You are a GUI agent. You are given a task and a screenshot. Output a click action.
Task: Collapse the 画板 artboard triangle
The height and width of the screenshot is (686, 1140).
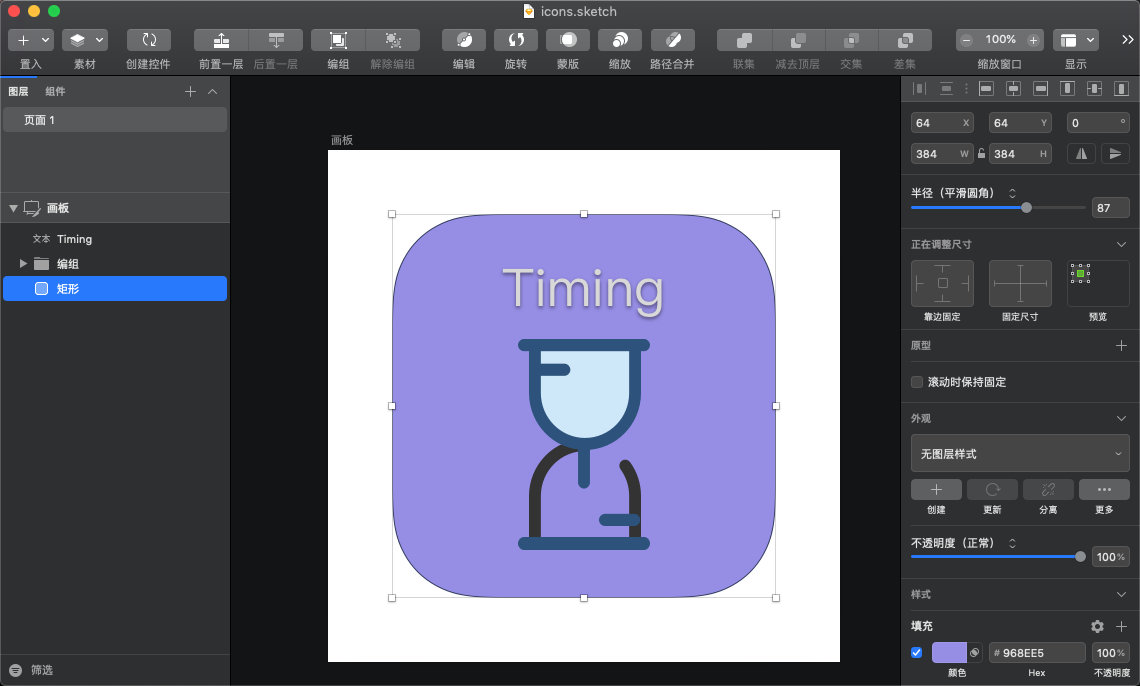coord(13,208)
